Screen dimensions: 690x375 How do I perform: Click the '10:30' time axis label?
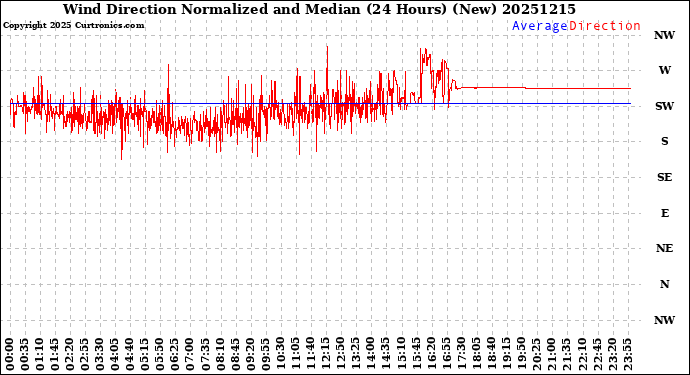(x=280, y=355)
